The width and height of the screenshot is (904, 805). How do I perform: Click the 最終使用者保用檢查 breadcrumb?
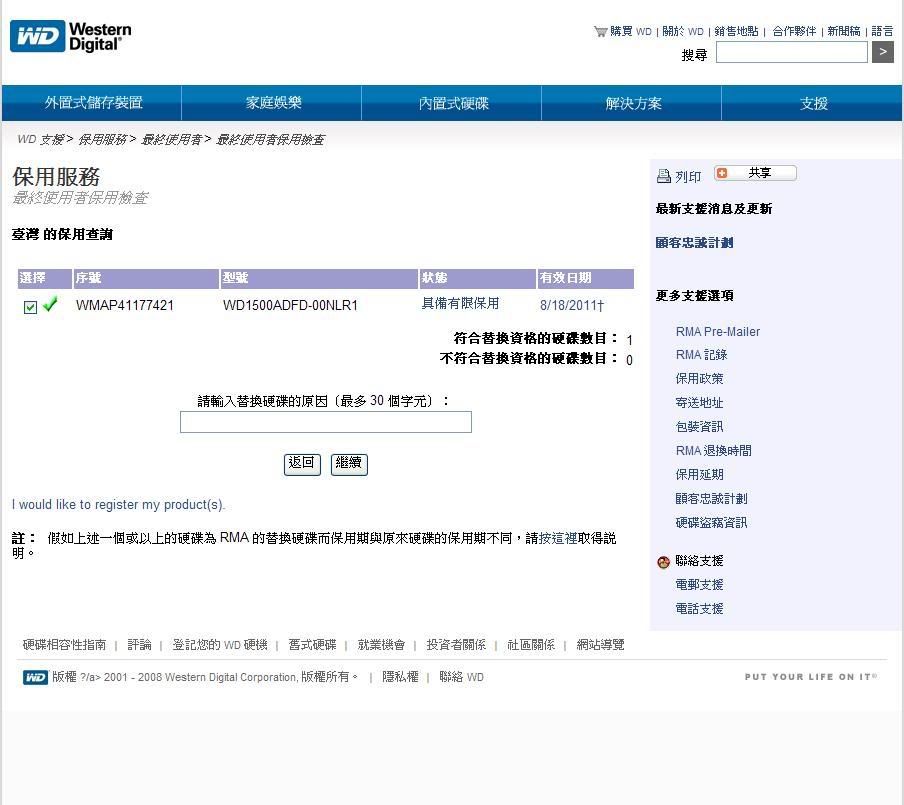pos(270,140)
